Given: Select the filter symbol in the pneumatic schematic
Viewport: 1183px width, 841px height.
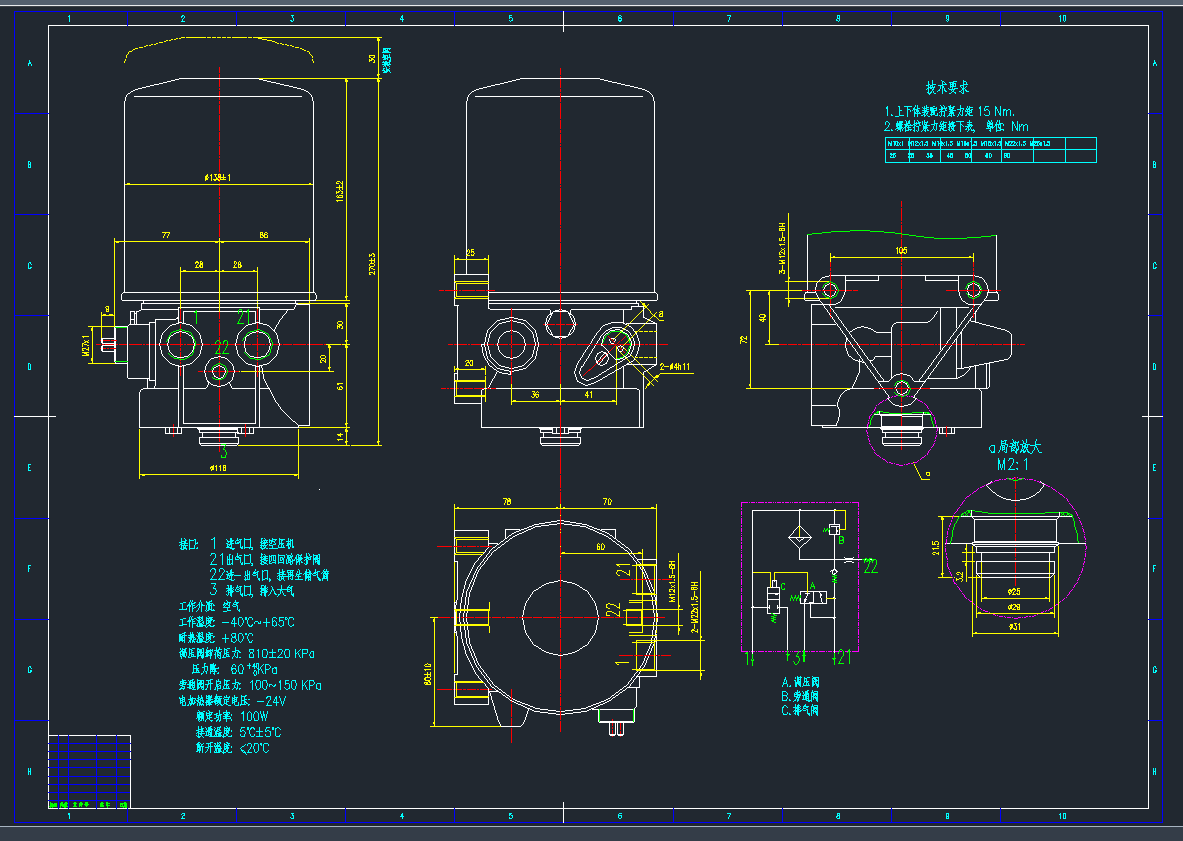Looking at the screenshot, I should click(800, 535).
